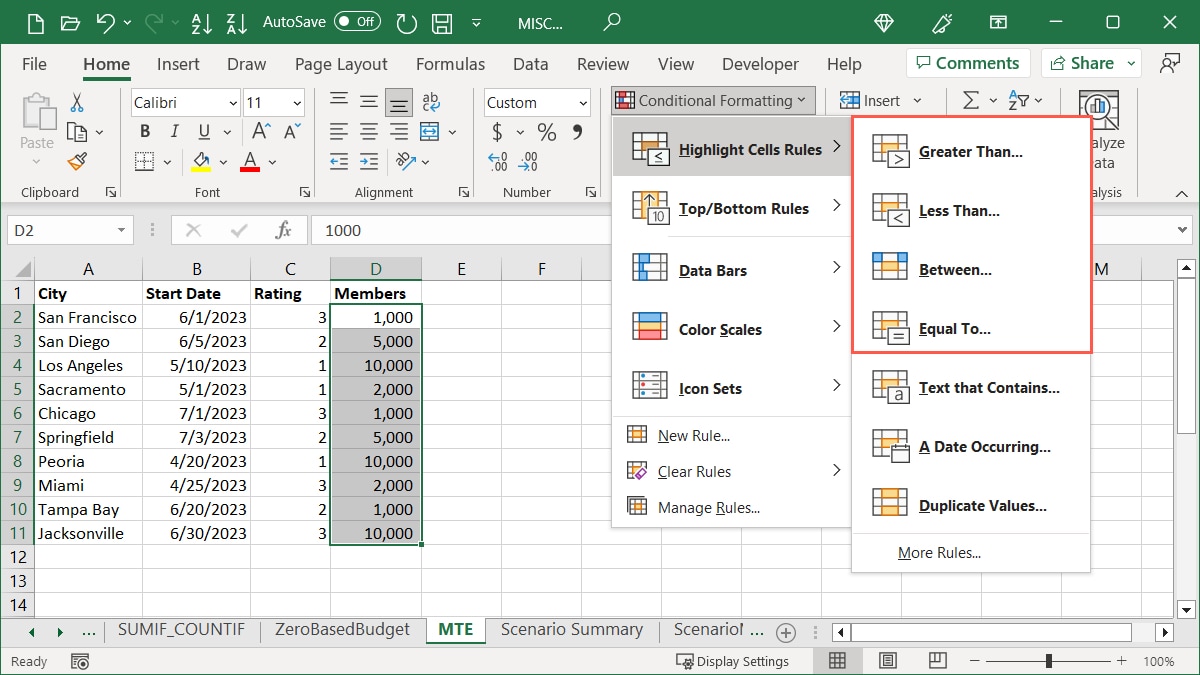This screenshot has width=1200, height=675.
Task: Click cell A6 containing Chicago
Action: coord(88,413)
